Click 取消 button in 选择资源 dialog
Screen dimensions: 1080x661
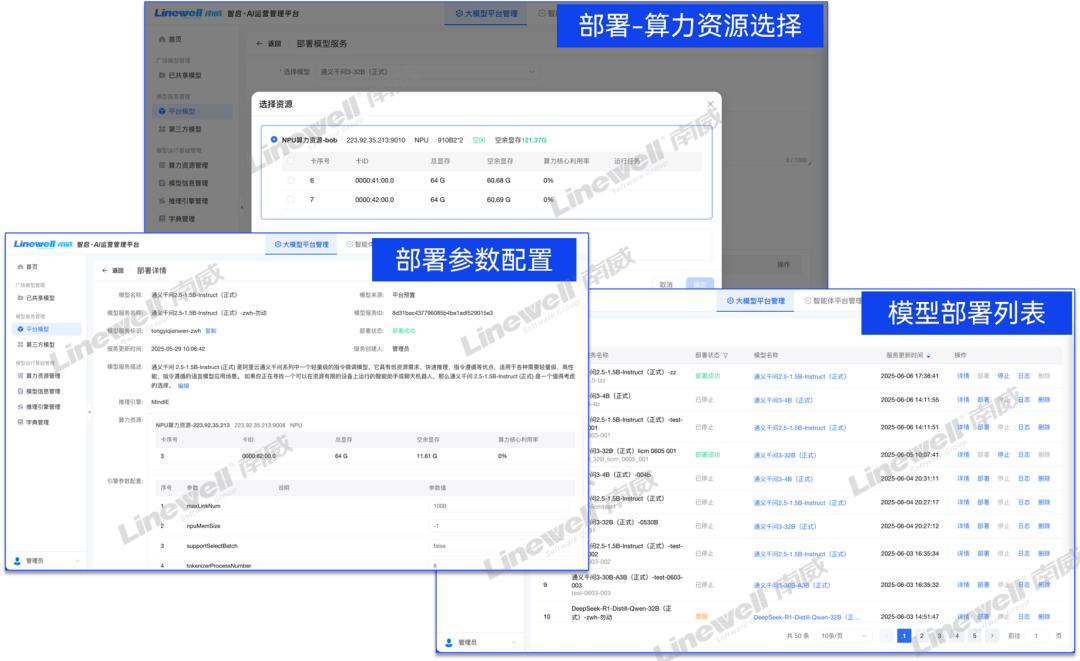coord(666,284)
